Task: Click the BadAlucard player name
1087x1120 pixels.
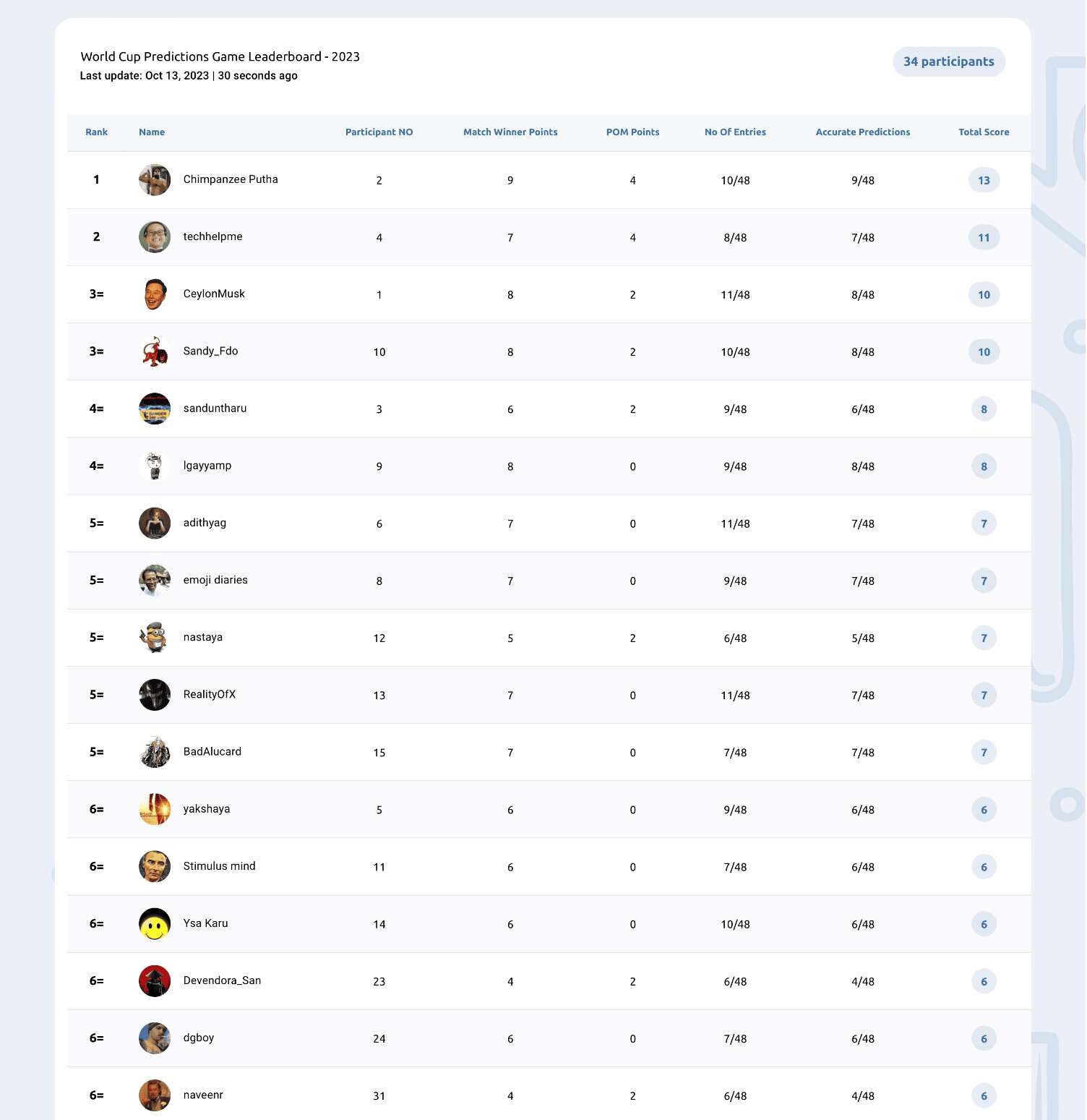Action: [x=212, y=752]
